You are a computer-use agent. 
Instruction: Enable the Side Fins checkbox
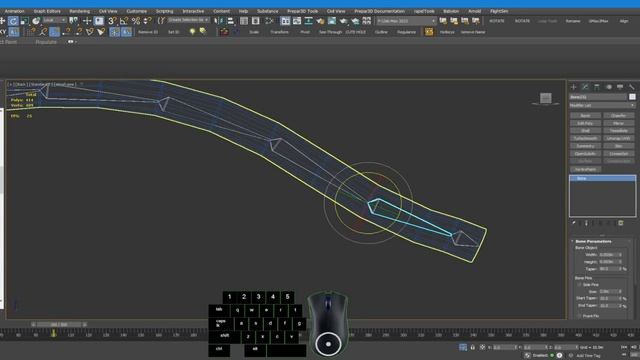click(580, 284)
